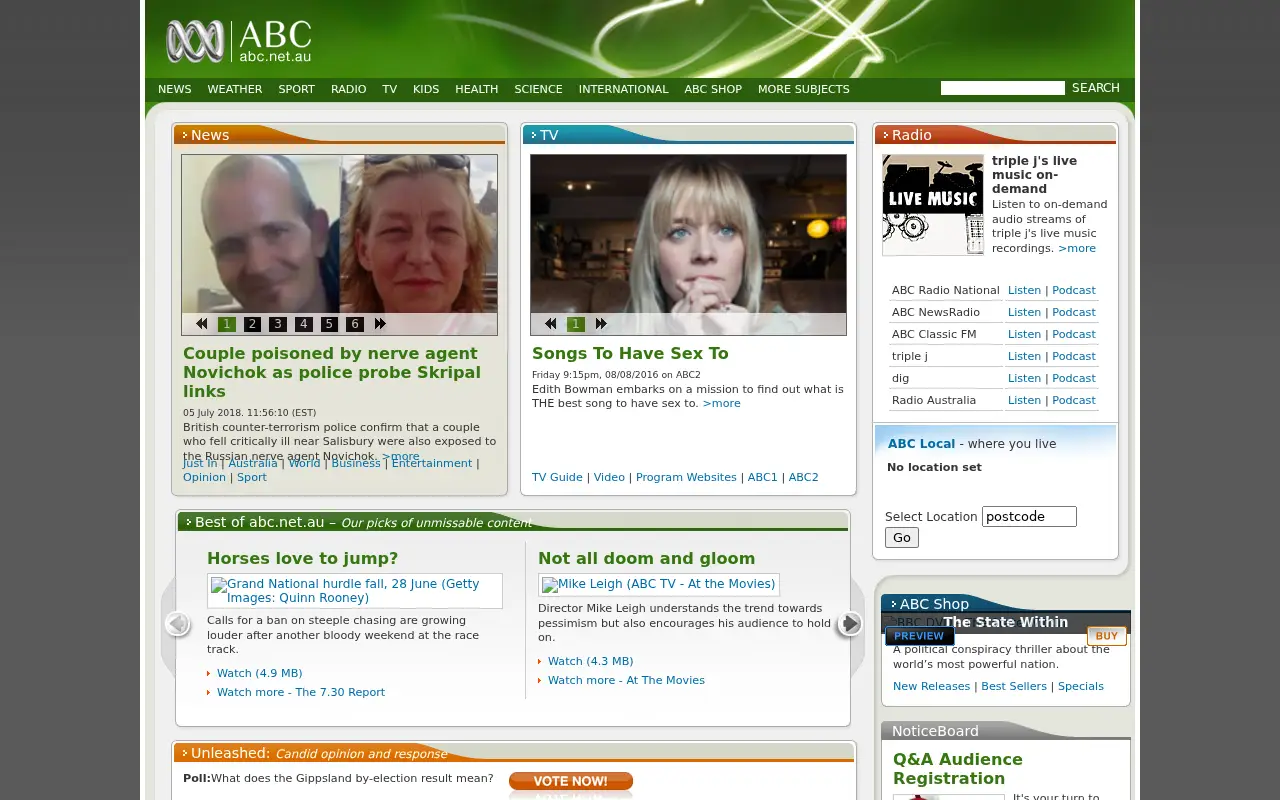The height and width of the screenshot is (800, 1280).
Task: Open triple j Podcast link
Action: tap(1074, 356)
